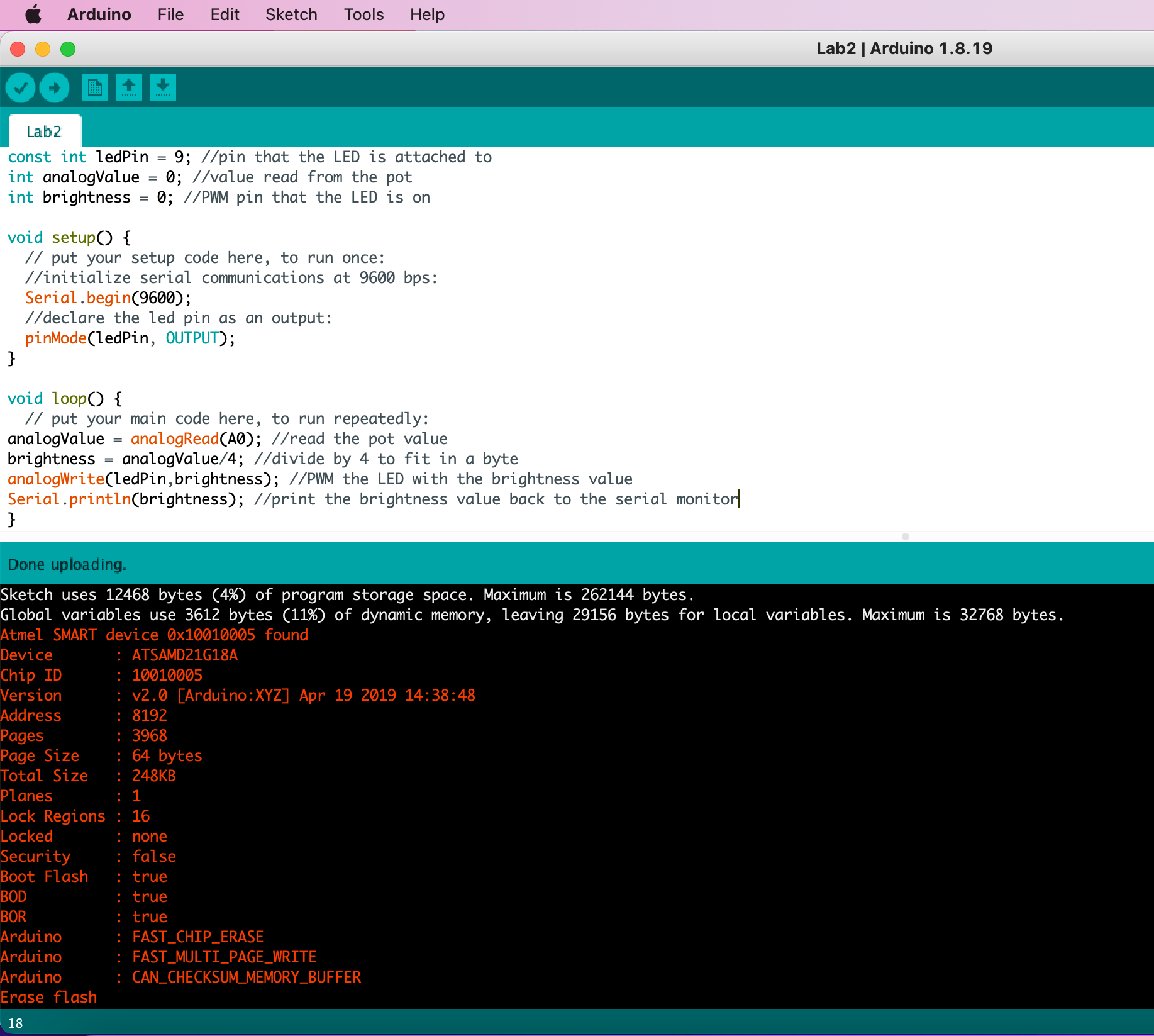Close the window with the red button
Screen dimensions: 1154x1036
point(18,49)
